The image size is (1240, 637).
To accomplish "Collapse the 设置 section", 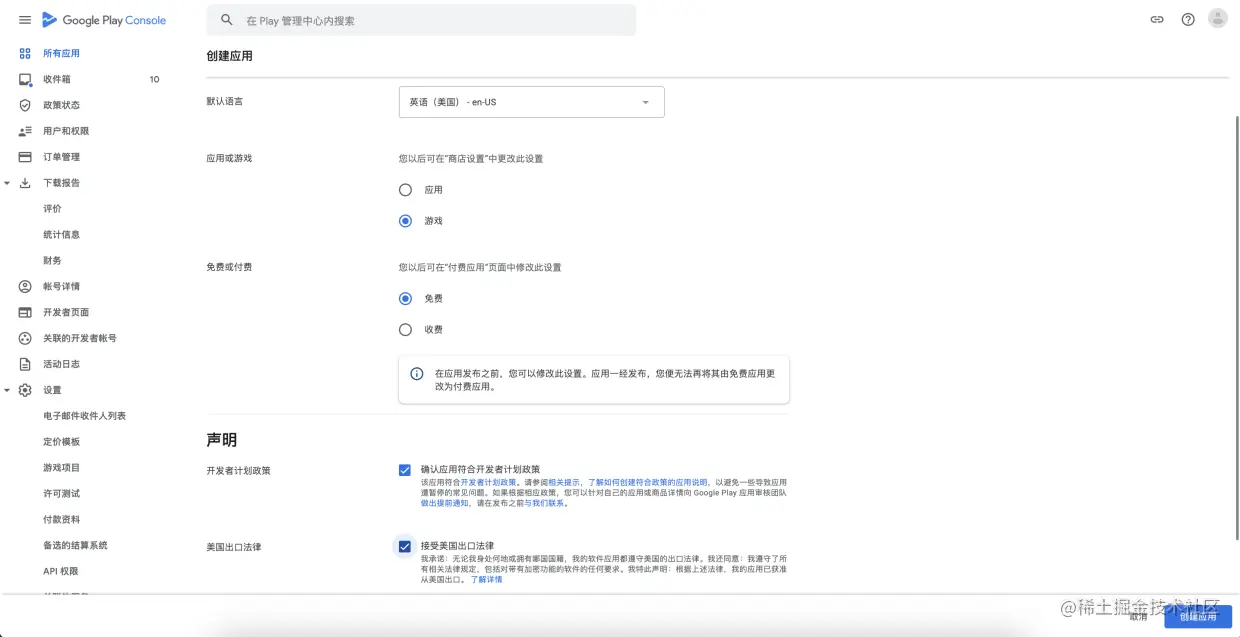I will (x=8, y=390).
